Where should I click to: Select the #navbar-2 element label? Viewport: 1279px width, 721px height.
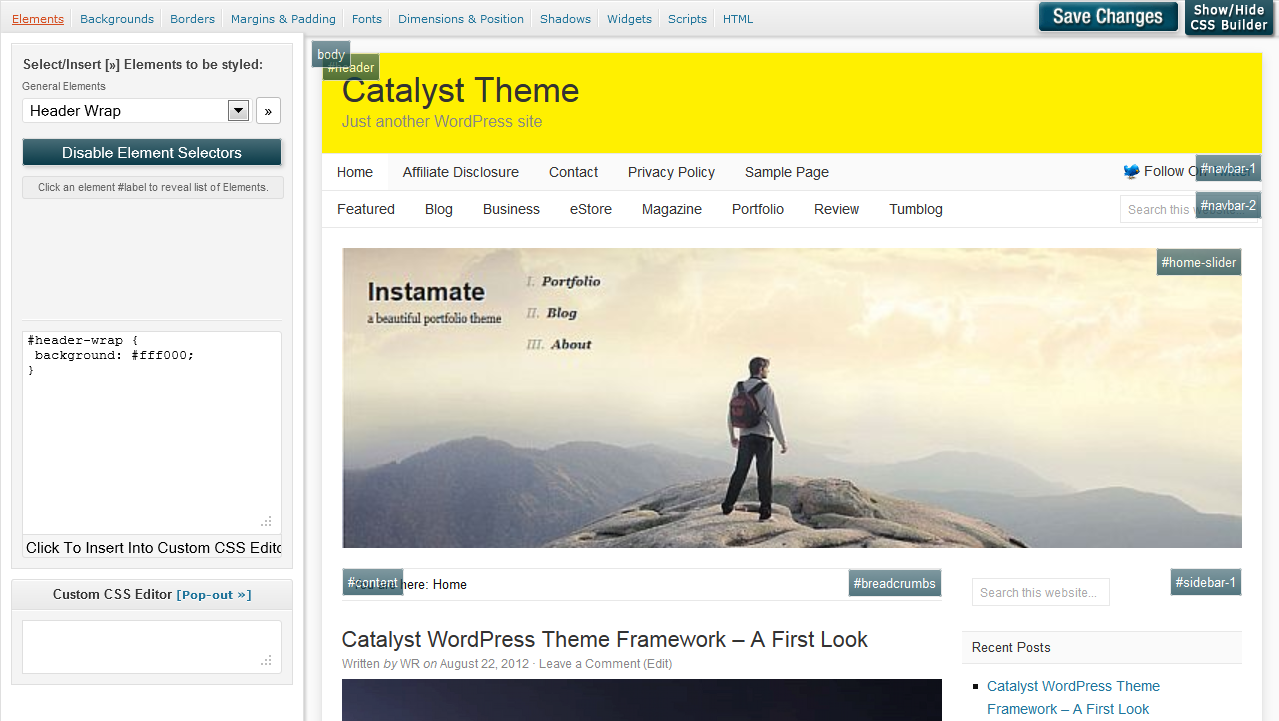[x=1228, y=205]
